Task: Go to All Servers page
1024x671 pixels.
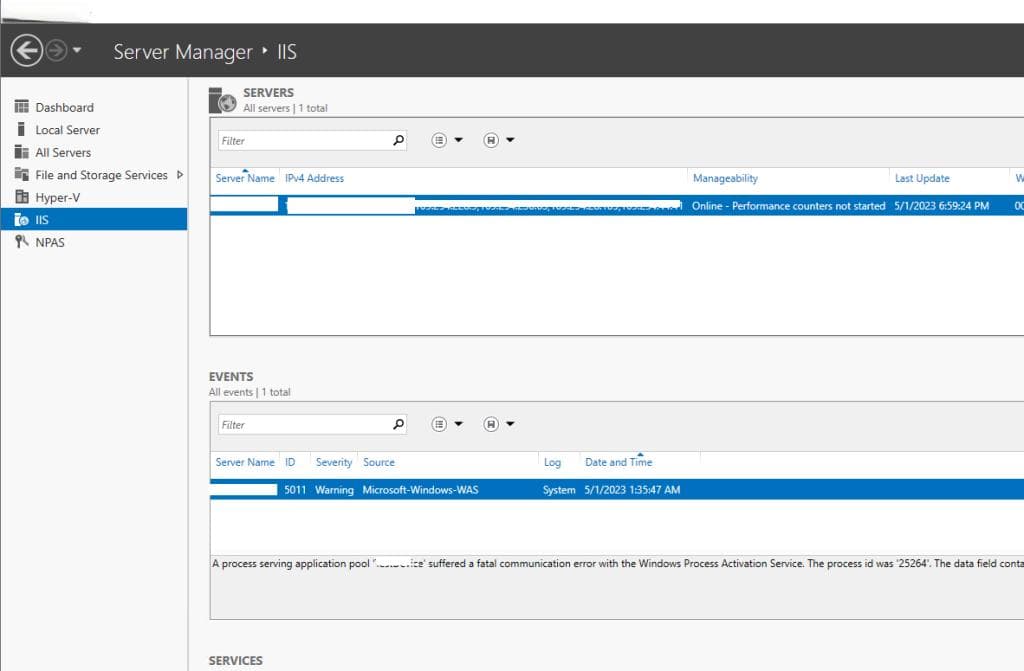Action: tap(63, 152)
